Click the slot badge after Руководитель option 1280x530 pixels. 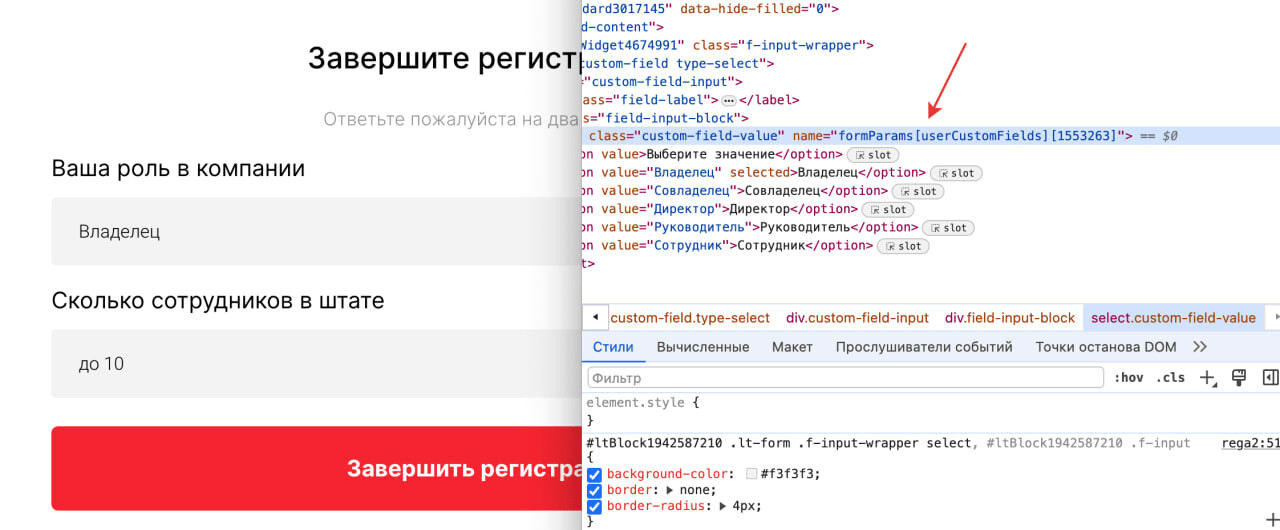[x=948, y=227]
